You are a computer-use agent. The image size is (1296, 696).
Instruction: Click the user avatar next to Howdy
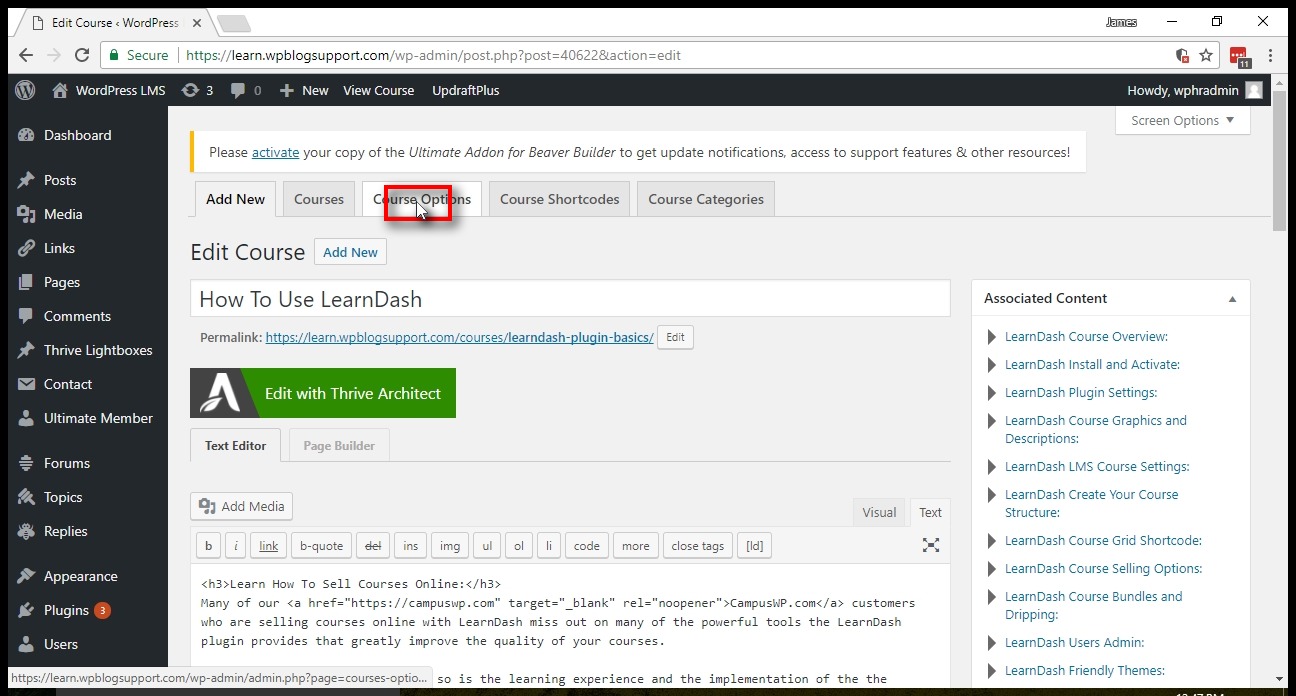click(x=1254, y=90)
